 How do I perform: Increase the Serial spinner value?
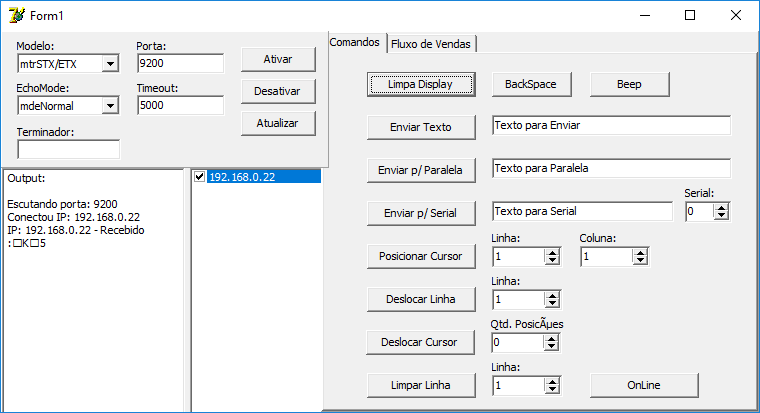pyautogui.click(x=722, y=208)
